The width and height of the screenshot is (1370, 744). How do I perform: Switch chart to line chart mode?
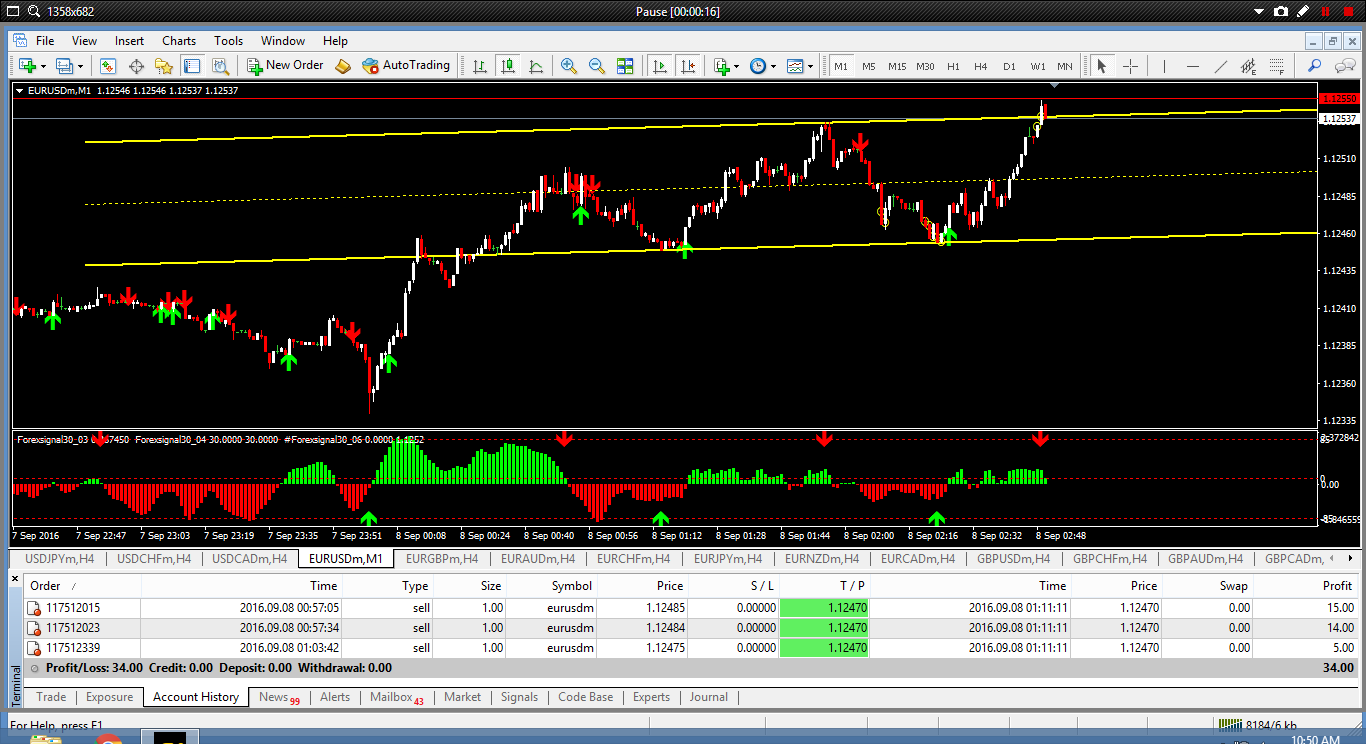tap(536, 66)
